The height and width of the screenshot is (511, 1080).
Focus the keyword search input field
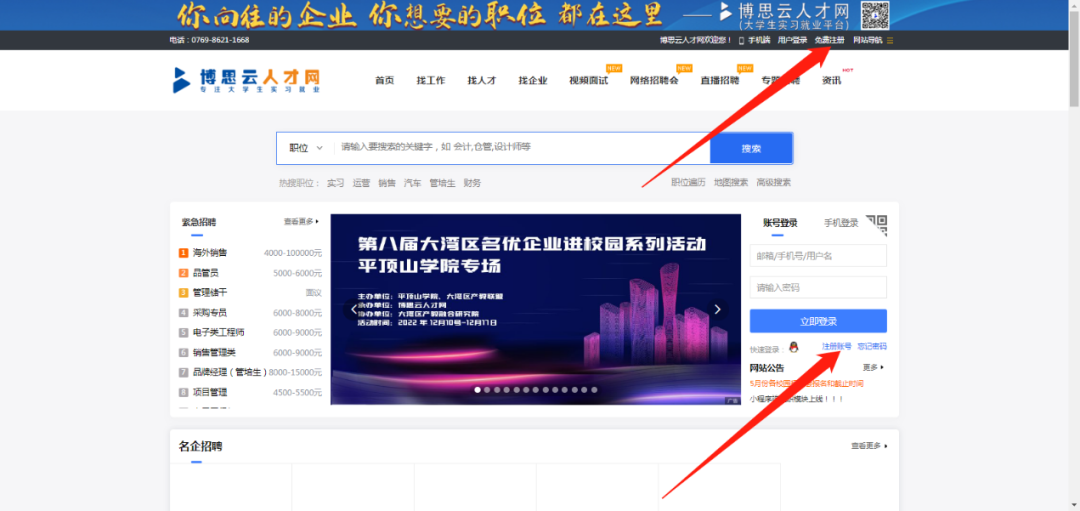[522, 147]
